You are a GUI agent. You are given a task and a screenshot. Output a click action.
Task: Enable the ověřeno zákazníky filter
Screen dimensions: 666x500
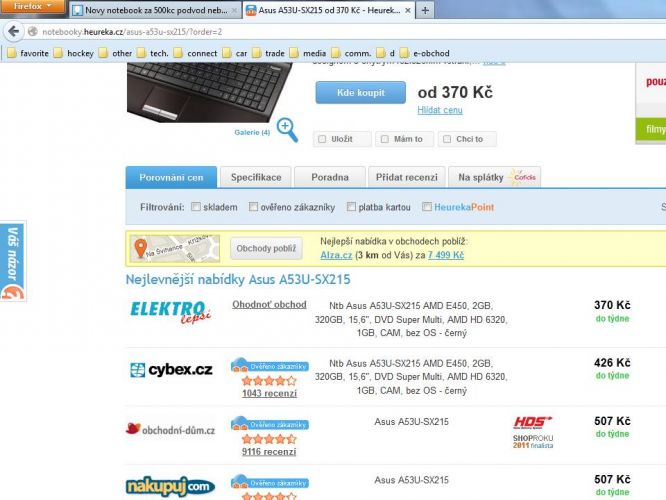(x=253, y=207)
